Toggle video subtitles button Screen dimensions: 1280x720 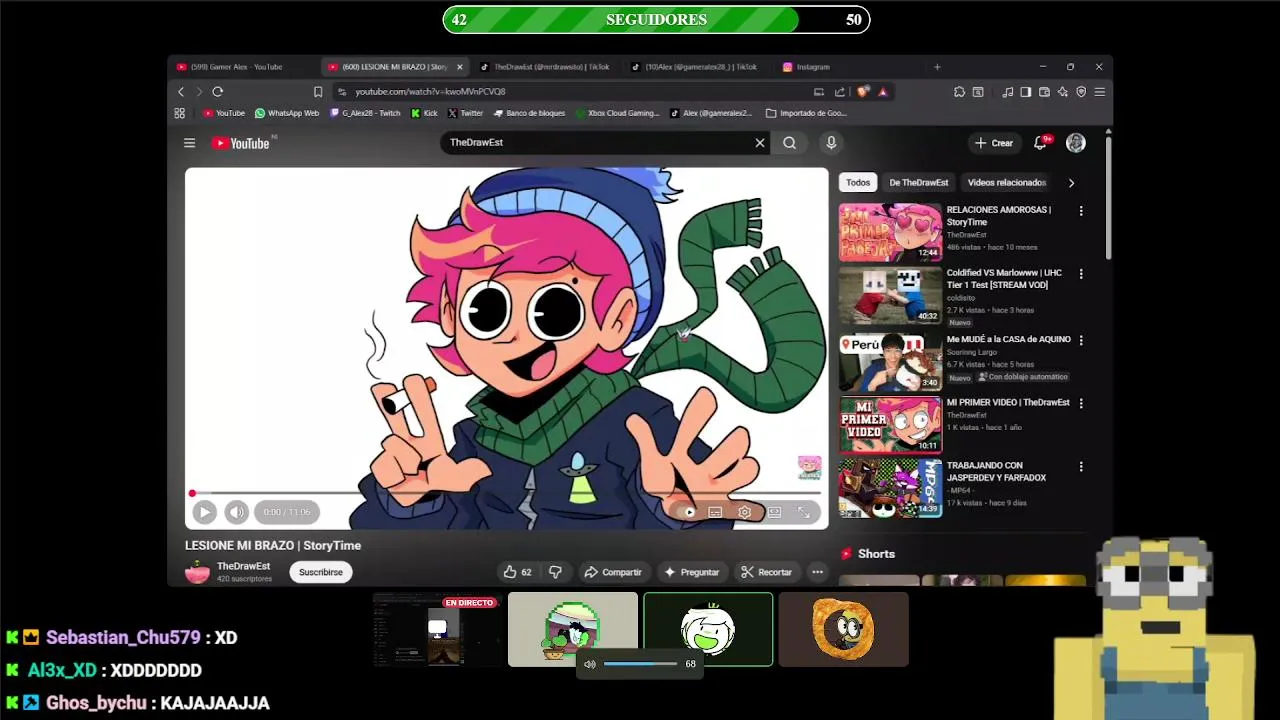[x=715, y=512]
